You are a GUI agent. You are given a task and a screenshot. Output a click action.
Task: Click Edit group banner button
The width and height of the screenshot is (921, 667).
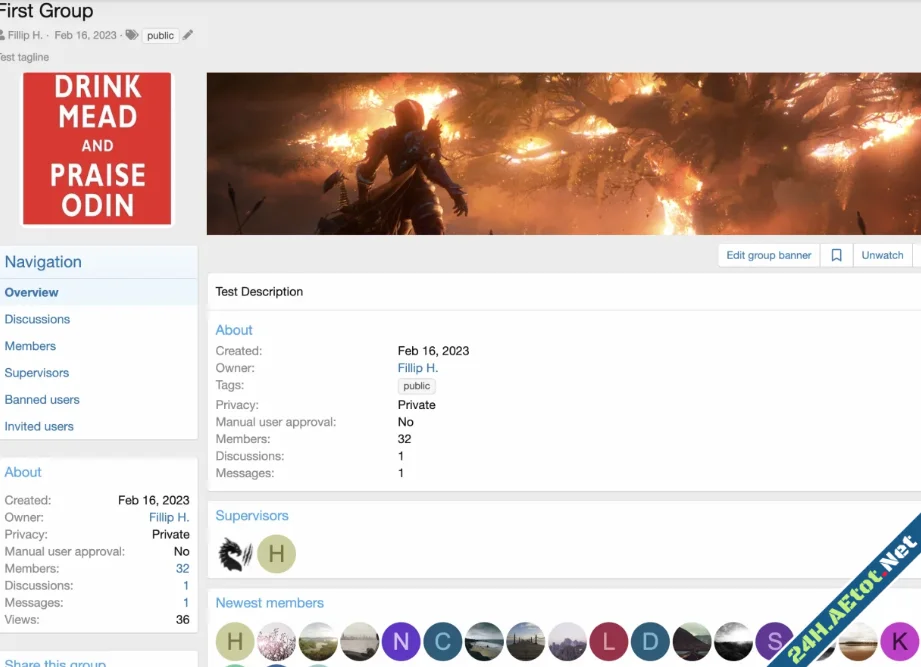(768, 255)
